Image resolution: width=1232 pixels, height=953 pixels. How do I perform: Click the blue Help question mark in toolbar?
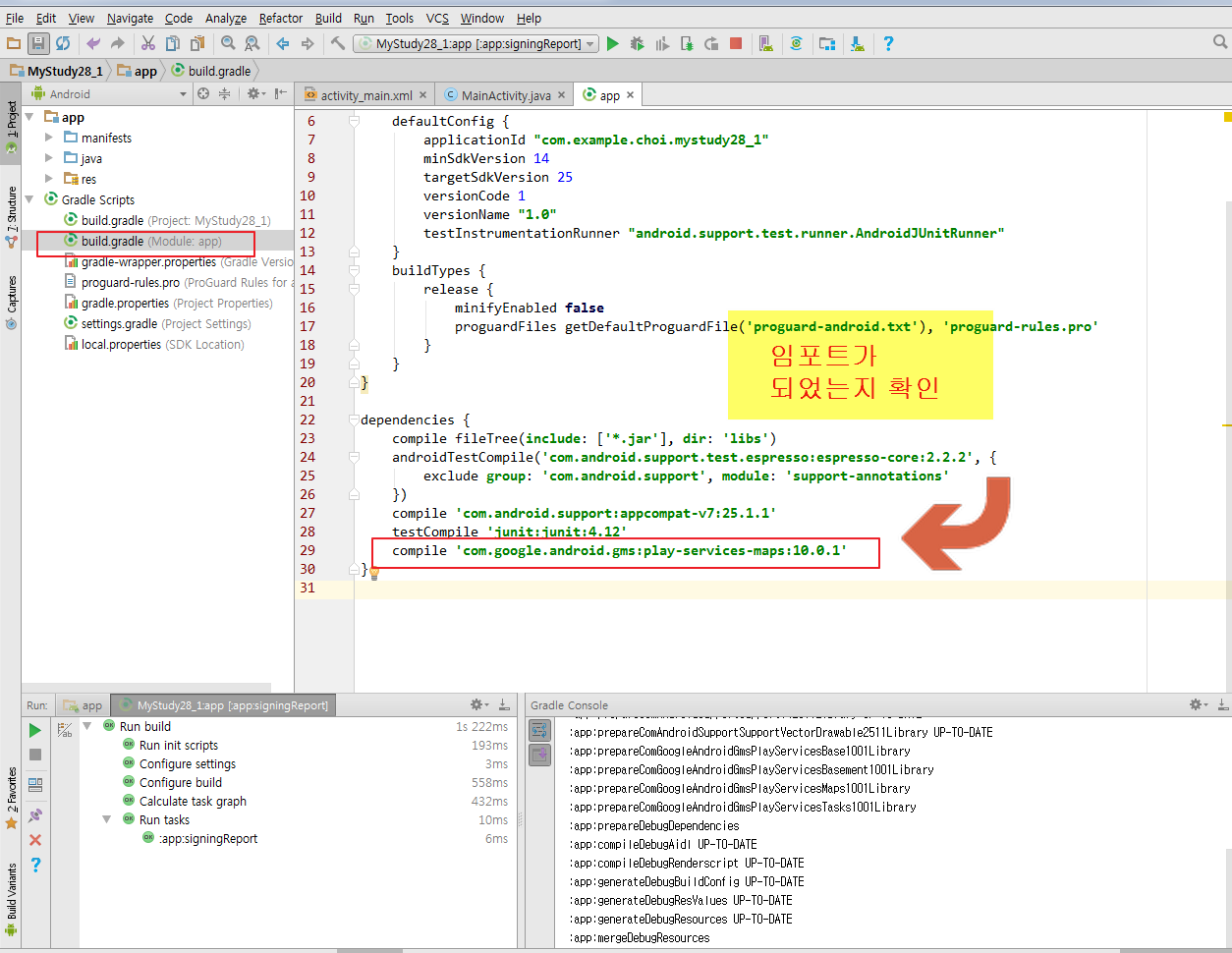pos(888,43)
